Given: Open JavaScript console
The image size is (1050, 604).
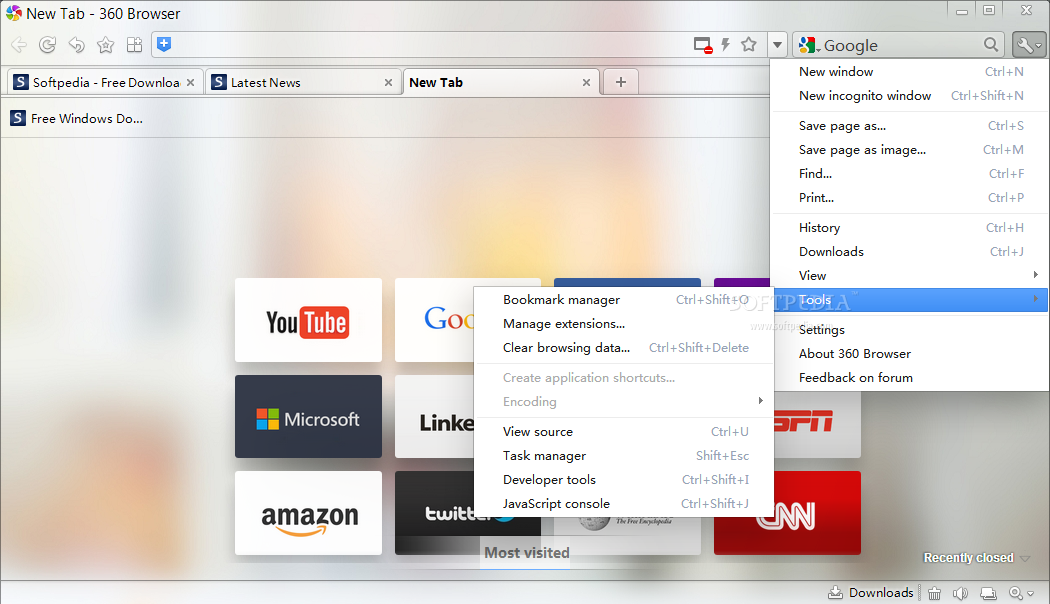Looking at the screenshot, I should (623, 504).
